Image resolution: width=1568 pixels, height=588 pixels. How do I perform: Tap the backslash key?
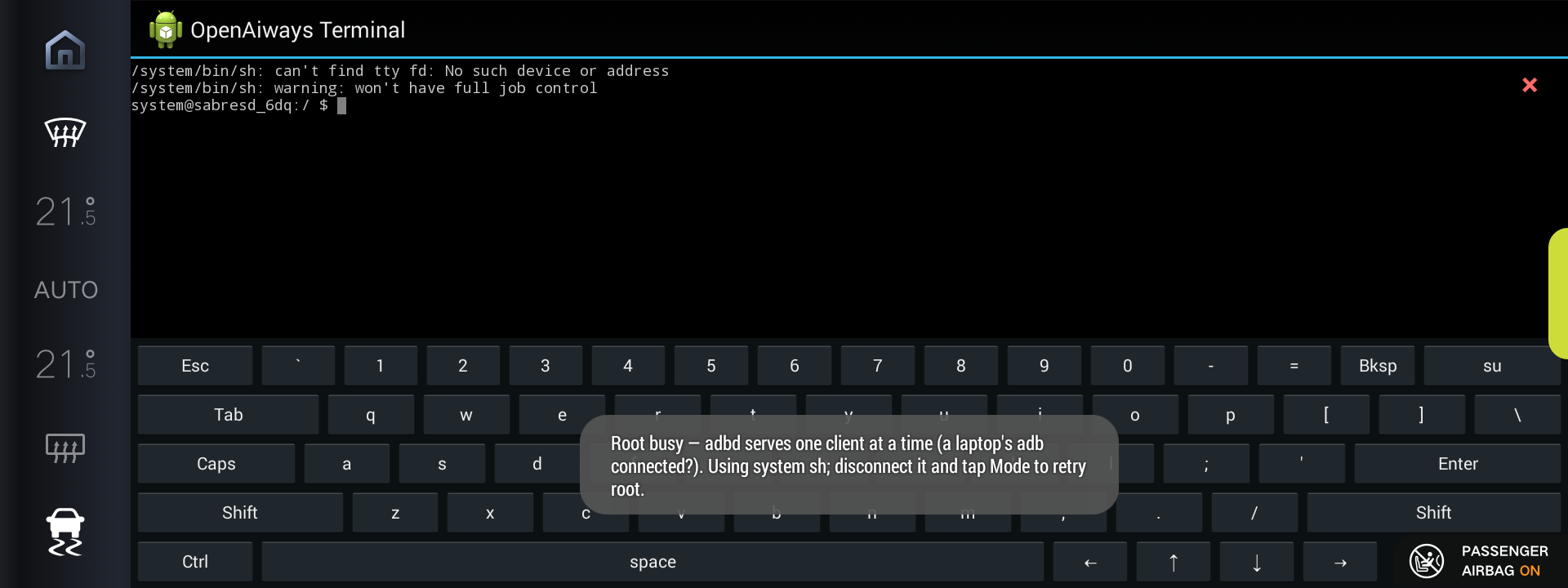tap(1517, 415)
